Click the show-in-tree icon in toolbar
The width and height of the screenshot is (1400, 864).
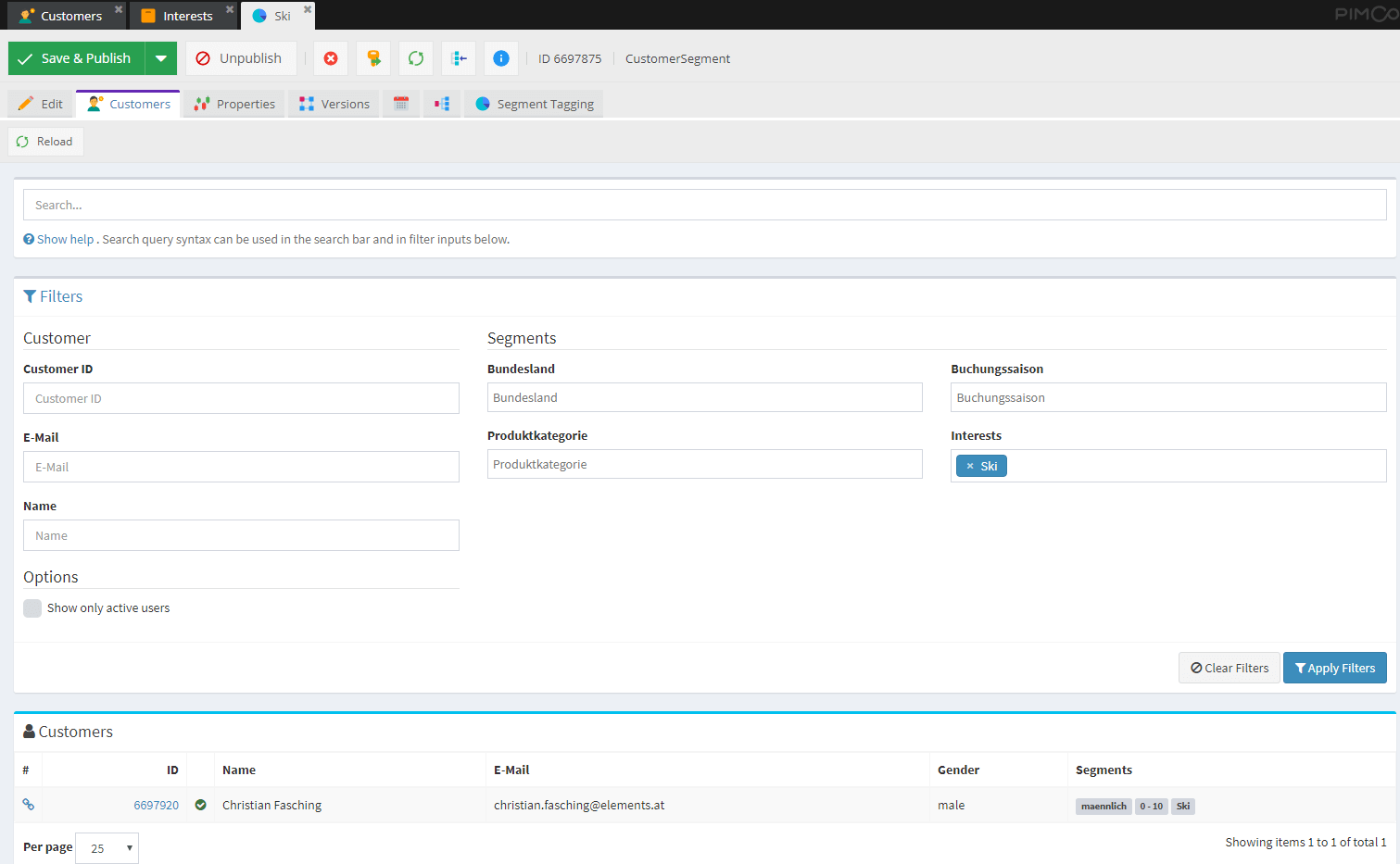click(459, 58)
